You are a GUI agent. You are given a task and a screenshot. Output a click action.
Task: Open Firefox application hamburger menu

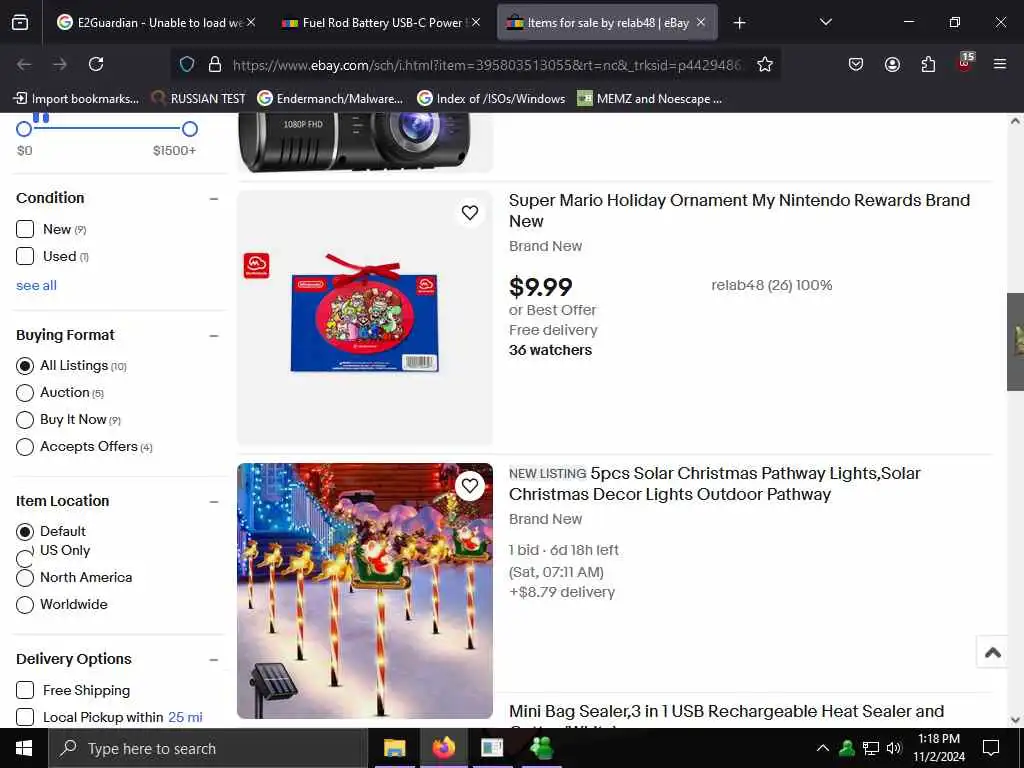[x=1000, y=64]
